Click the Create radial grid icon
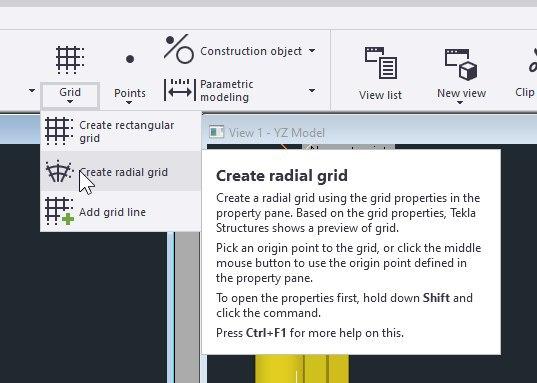 point(59,171)
